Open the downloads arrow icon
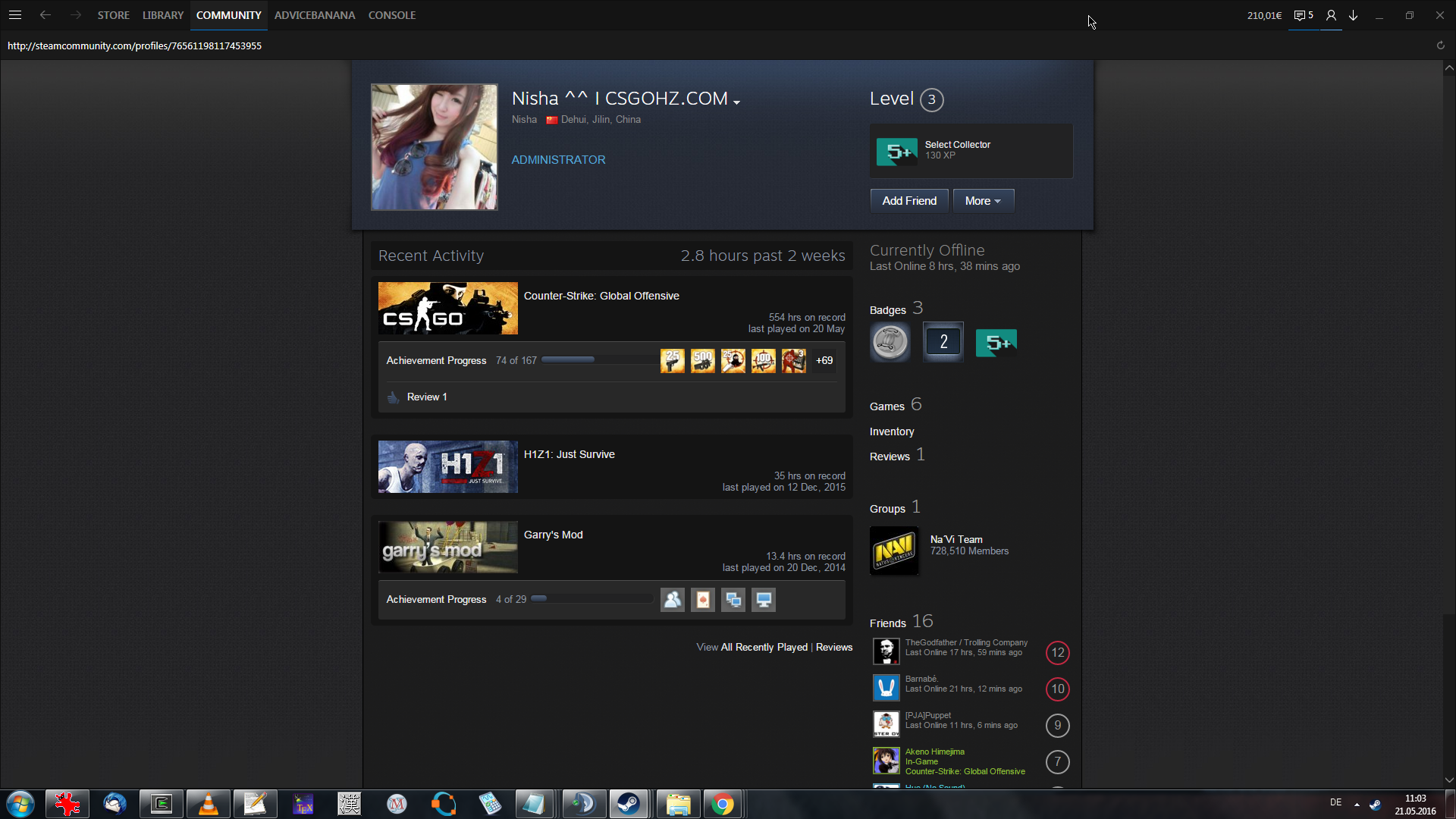1456x819 pixels. point(1353,15)
